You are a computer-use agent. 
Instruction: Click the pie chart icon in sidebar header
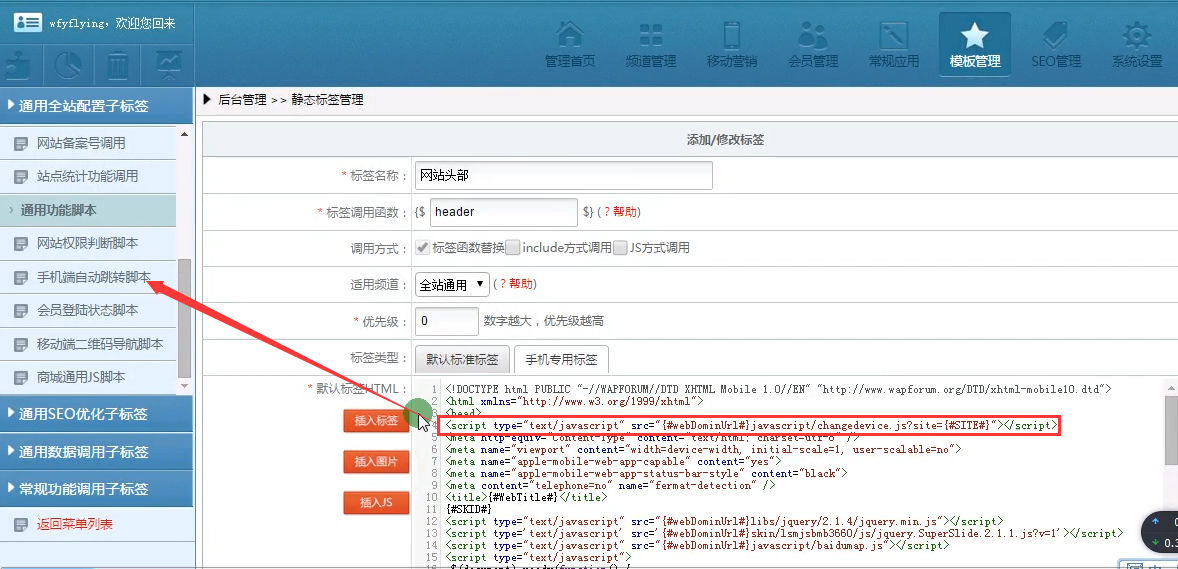pyautogui.click(x=68, y=65)
